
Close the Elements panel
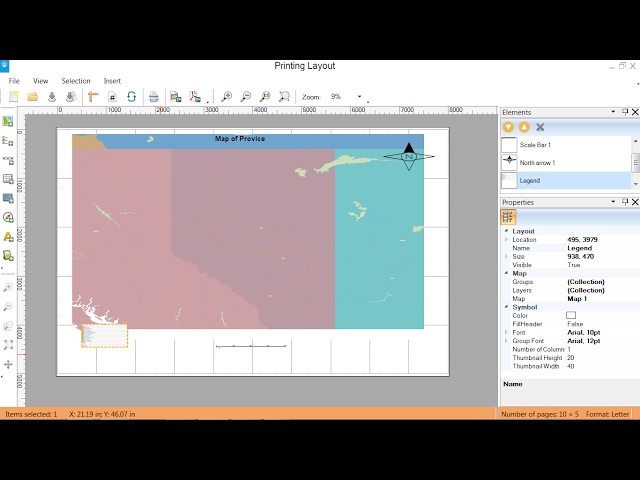click(x=635, y=111)
